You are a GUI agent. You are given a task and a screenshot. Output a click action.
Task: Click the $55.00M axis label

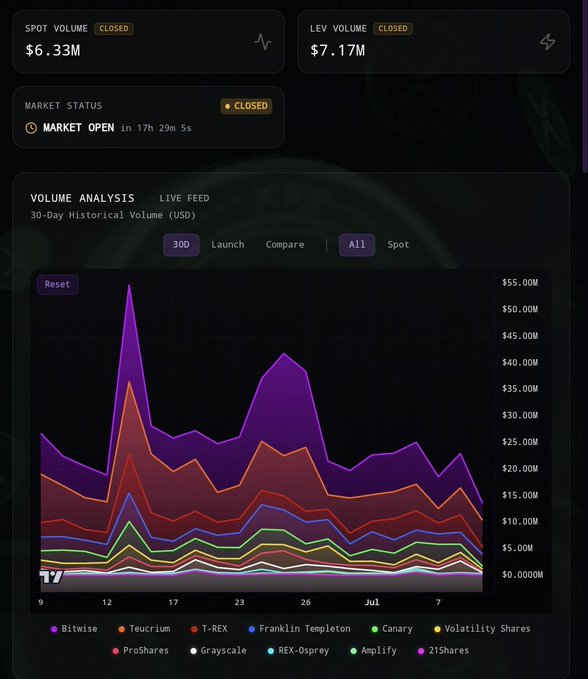coord(520,283)
